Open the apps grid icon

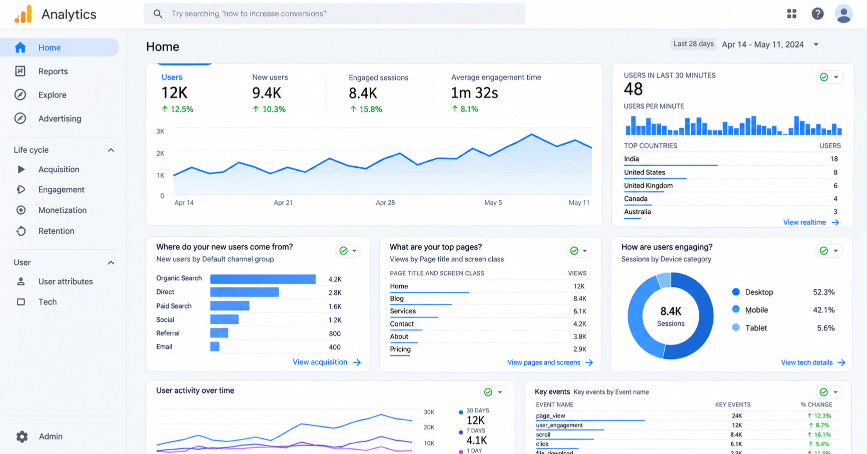(x=791, y=14)
